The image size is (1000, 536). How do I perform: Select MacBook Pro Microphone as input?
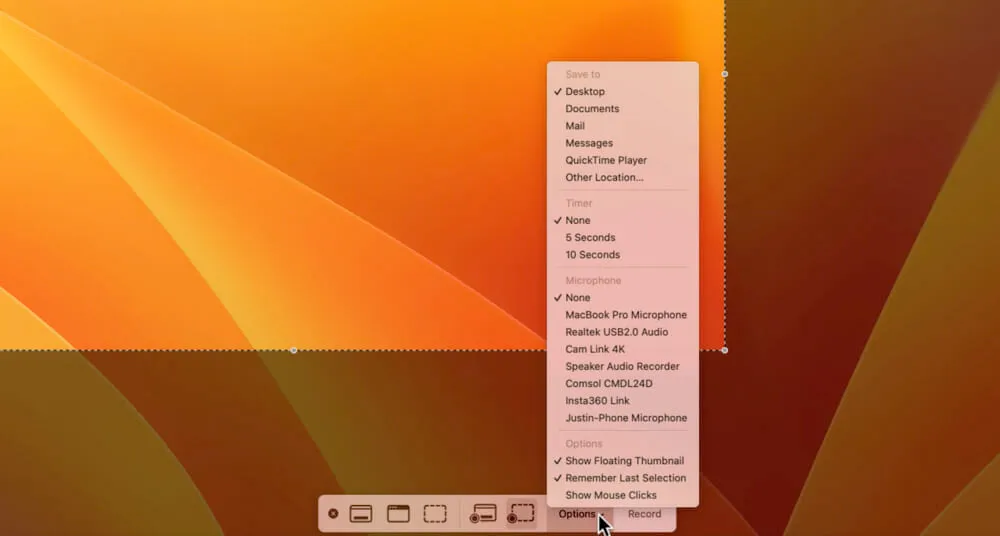click(x=626, y=315)
